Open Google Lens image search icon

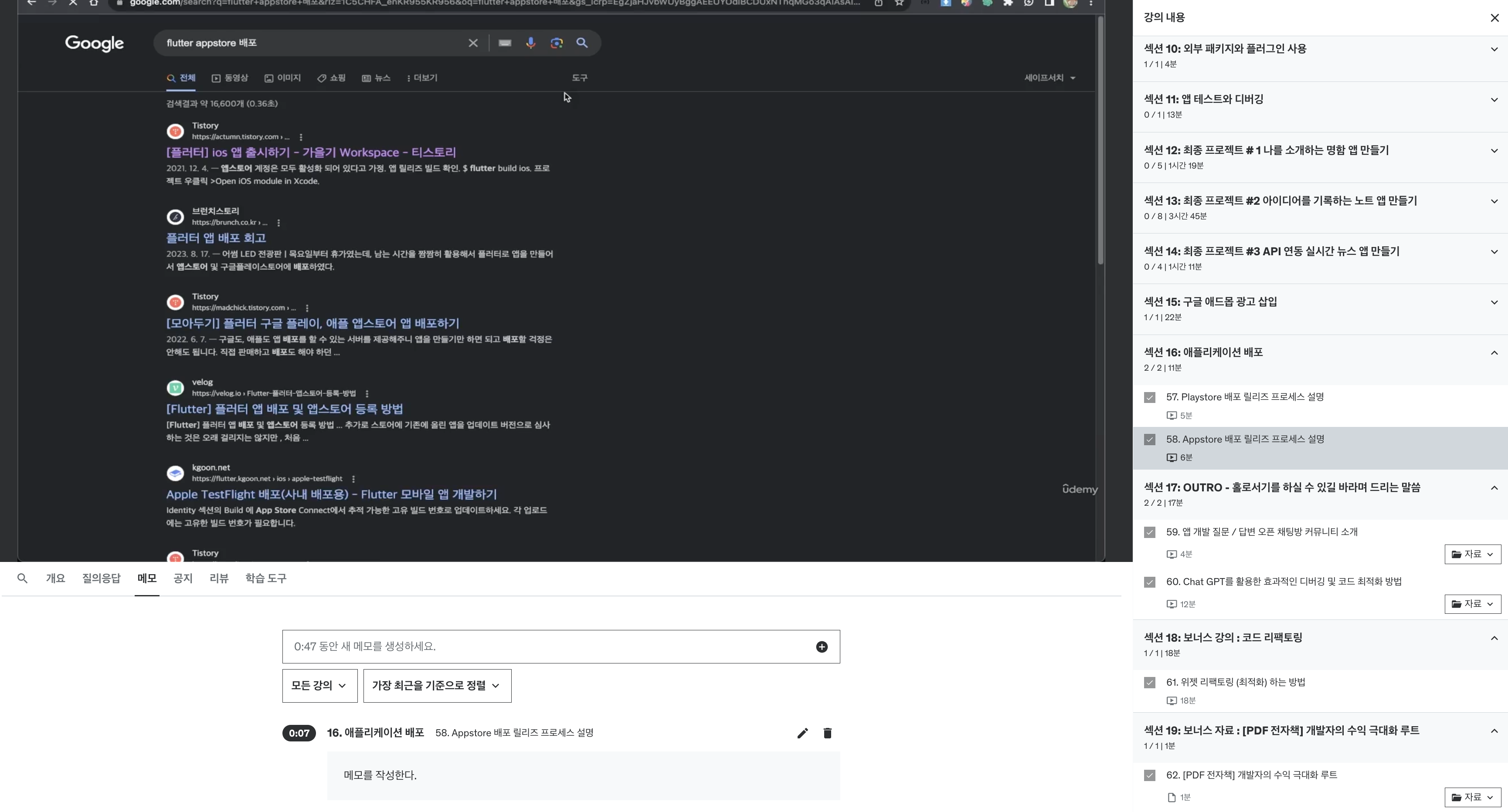click(x=556, y=43)
